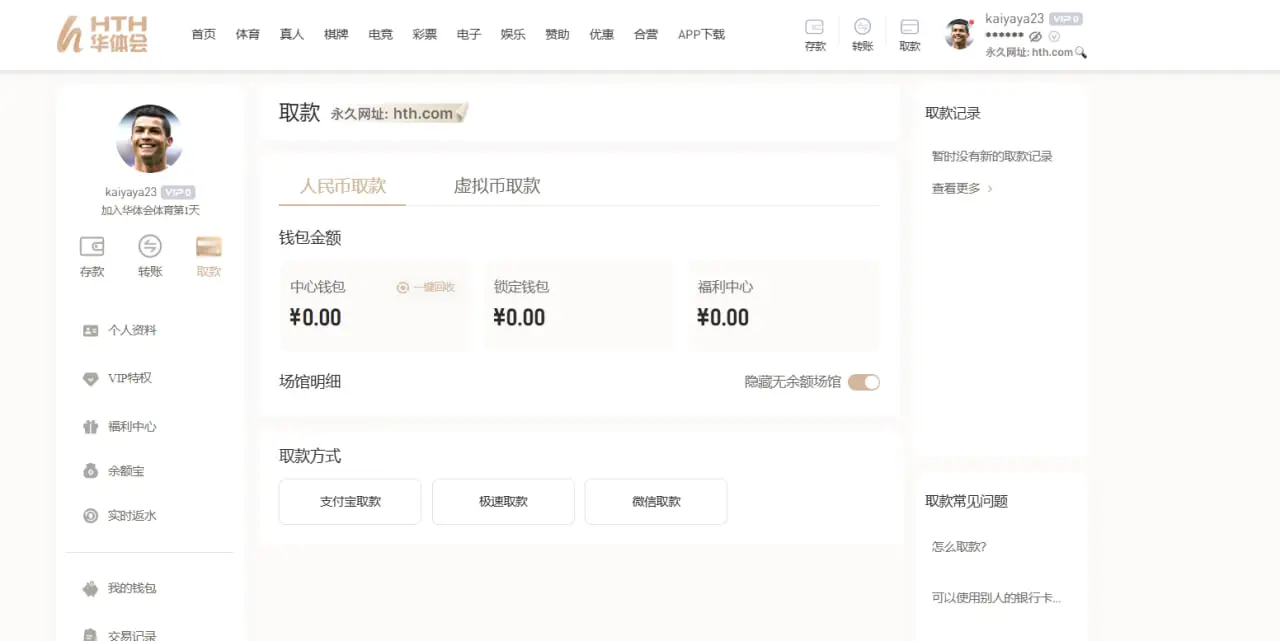Click the 福利中心 gift icon in sidebar
Screen dimensions: 1280x641
91,427
